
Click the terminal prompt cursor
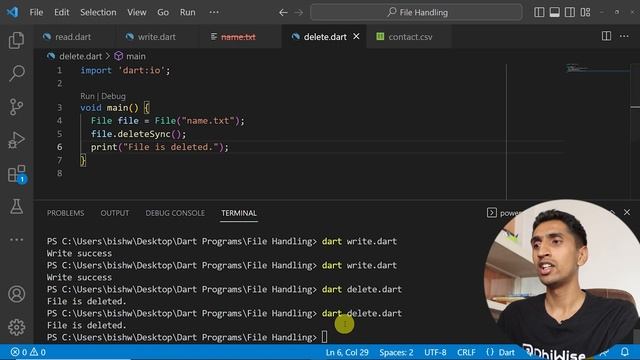click(324, 337)
